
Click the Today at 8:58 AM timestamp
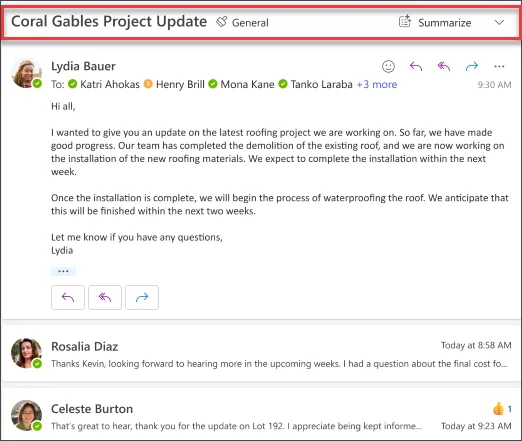476,345
